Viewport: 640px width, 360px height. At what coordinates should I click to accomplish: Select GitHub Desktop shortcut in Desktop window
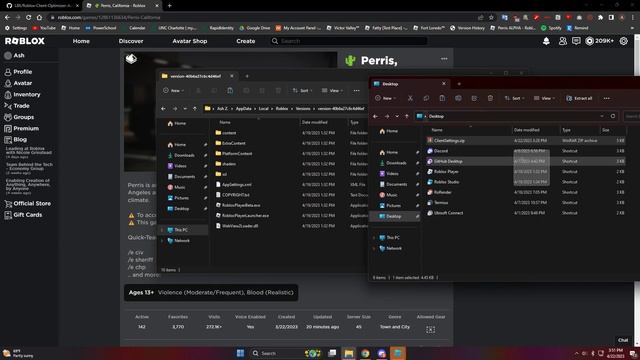click(525, 161)
